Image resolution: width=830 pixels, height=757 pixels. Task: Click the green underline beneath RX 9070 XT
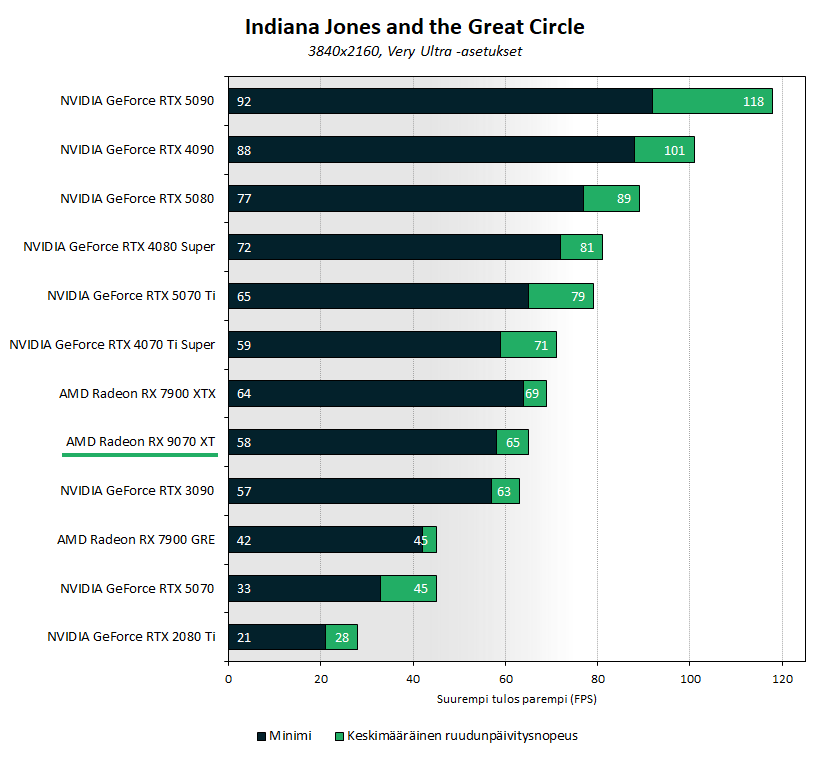click(140, 455)
